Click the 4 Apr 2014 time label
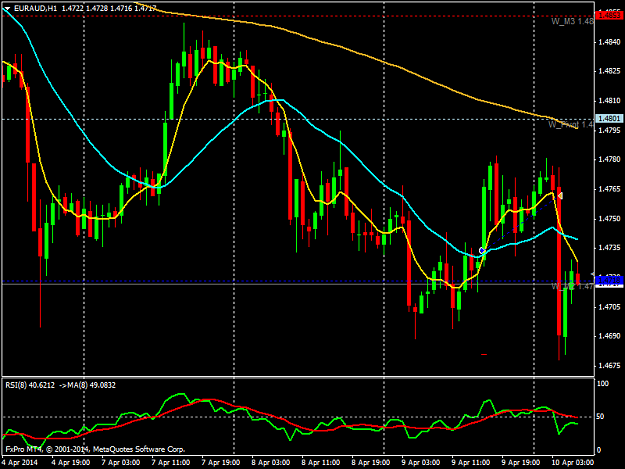The height and width of the screenshot is (469, 625). (20, 463)
